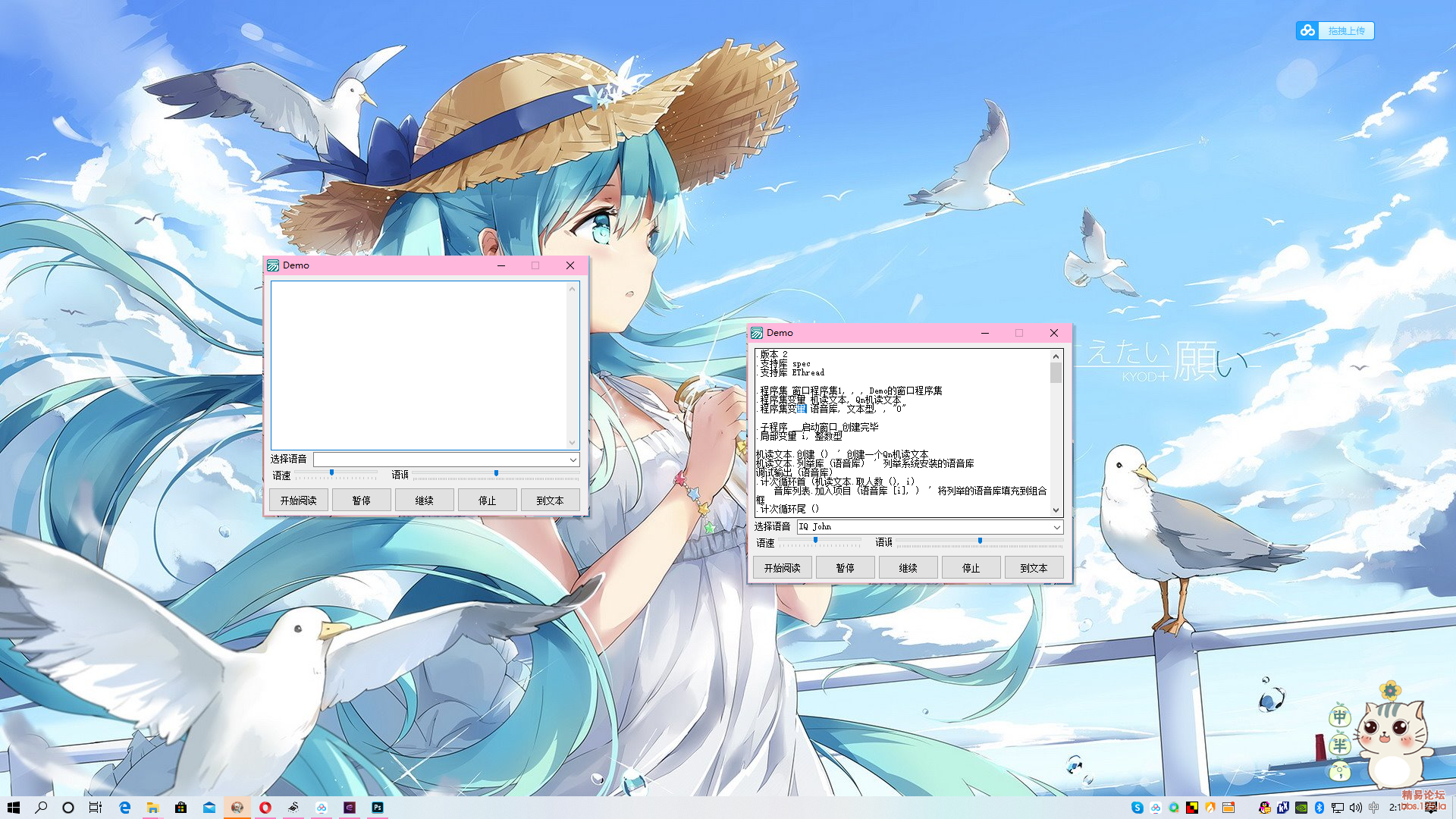Minimize the left Demo window
1456x819 pixels.
point(500,265)
